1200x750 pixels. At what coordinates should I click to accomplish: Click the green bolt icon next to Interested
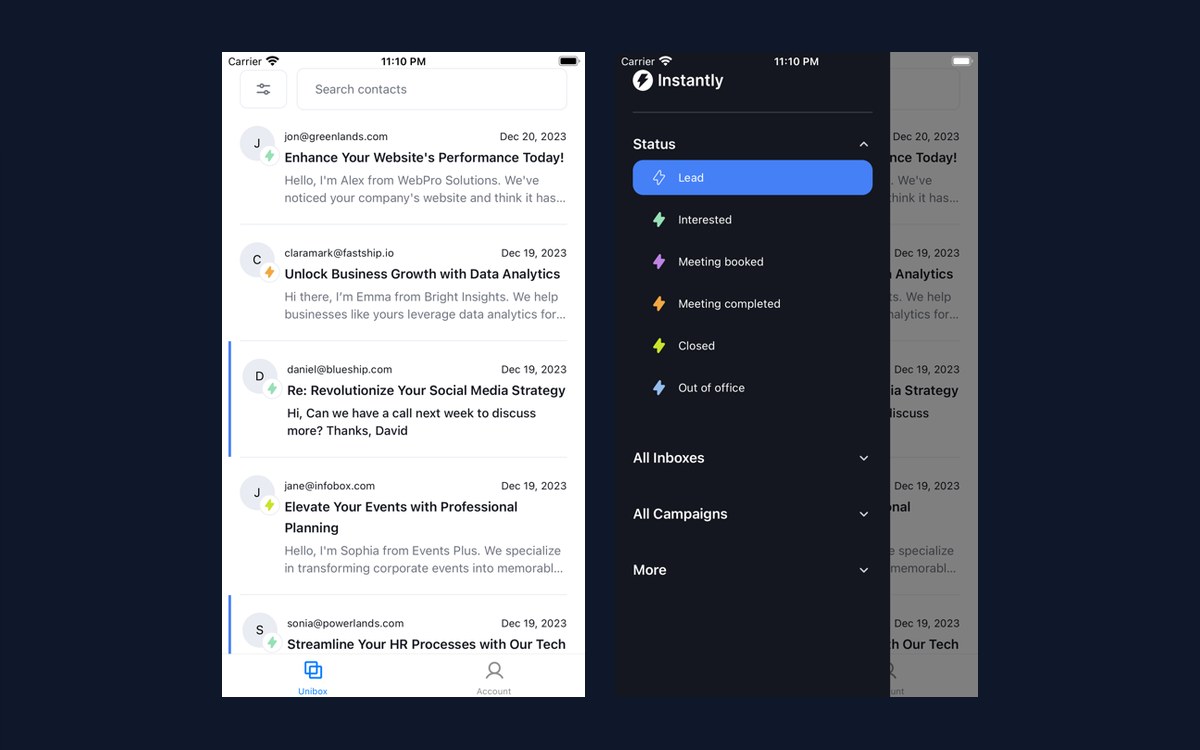point(659,220)
